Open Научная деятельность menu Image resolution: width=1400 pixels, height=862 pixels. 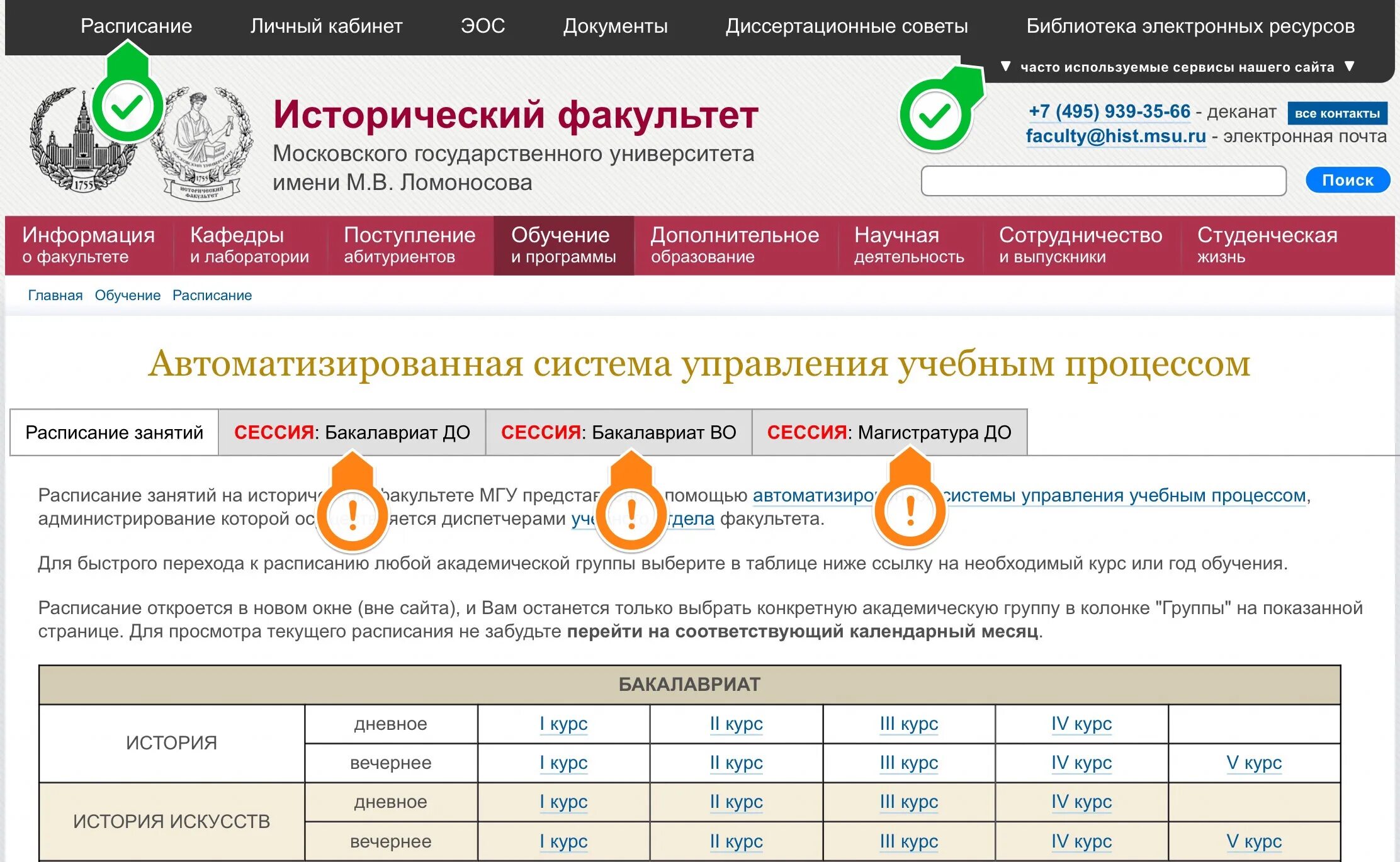(909, 245)
